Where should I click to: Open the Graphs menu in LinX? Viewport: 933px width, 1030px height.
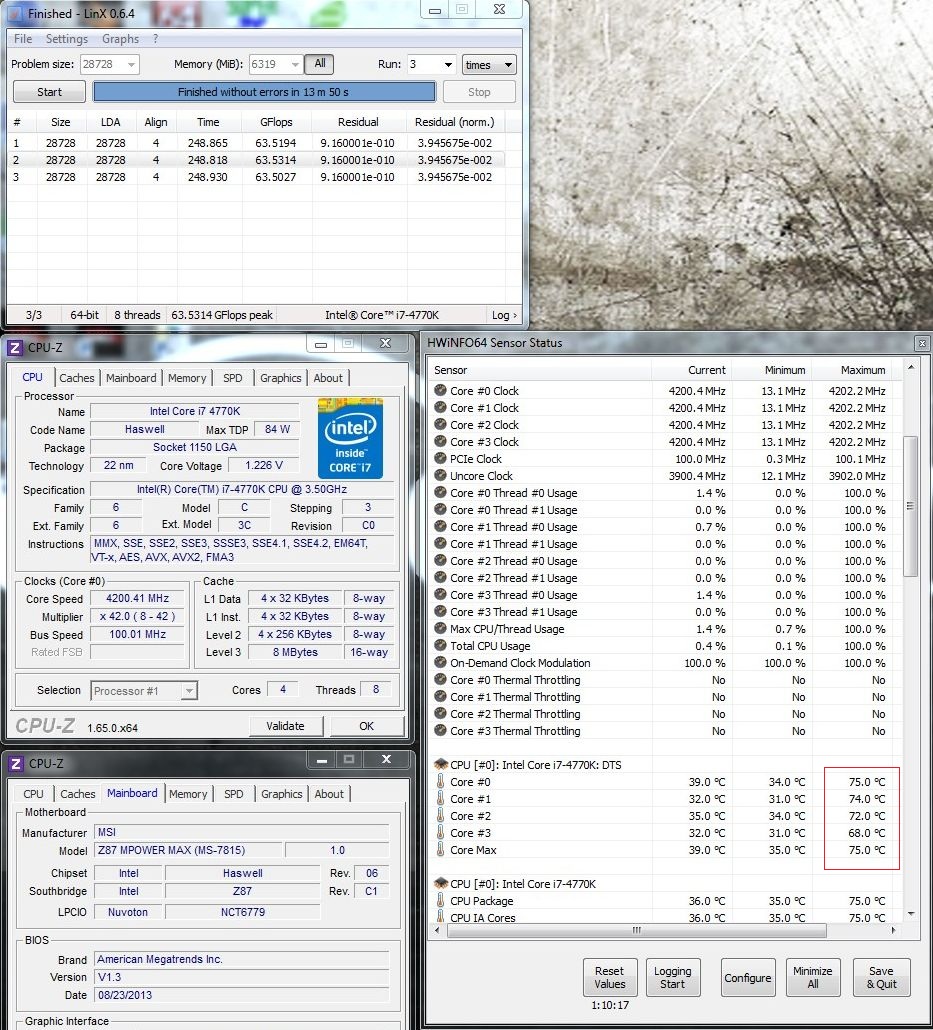tap(120, 39)
